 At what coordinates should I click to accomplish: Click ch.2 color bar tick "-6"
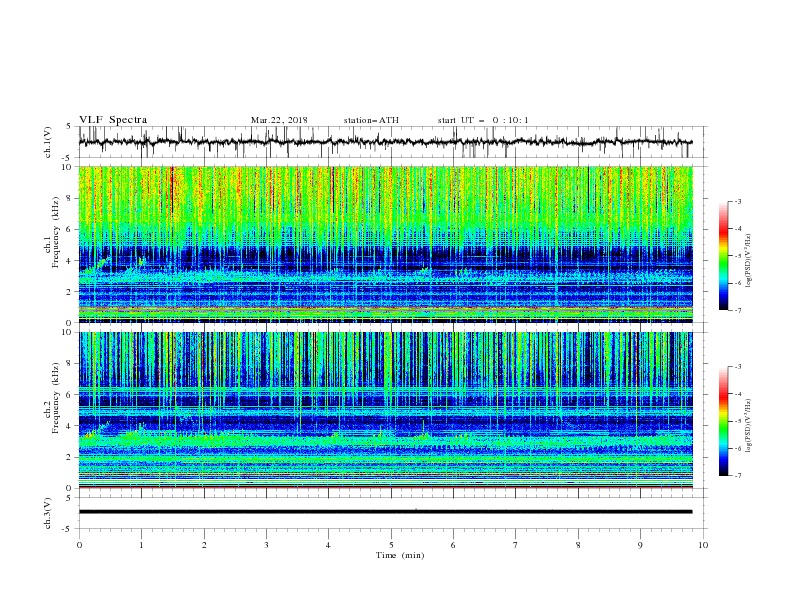tap(737, 448)
